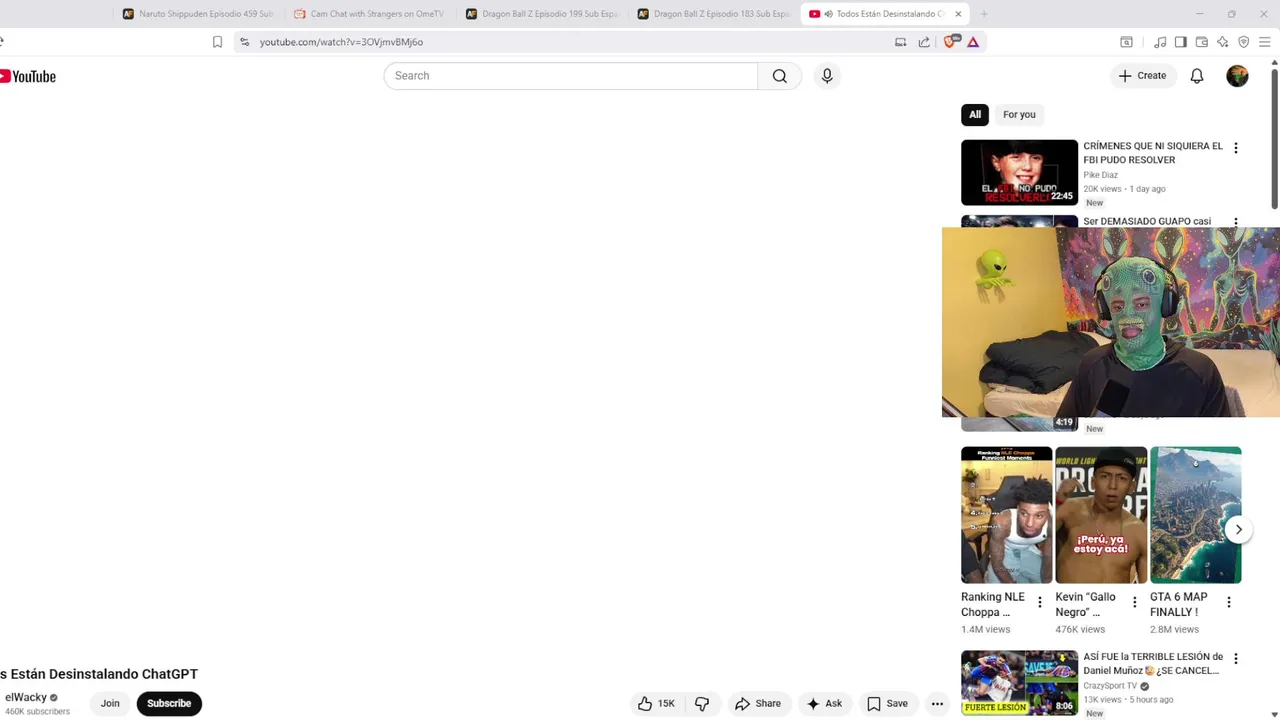The width and height of the screenshot is (1280, 720).
Task: Open options for Ranking NLE Choppa short
Action: (x=1039, y=602)
